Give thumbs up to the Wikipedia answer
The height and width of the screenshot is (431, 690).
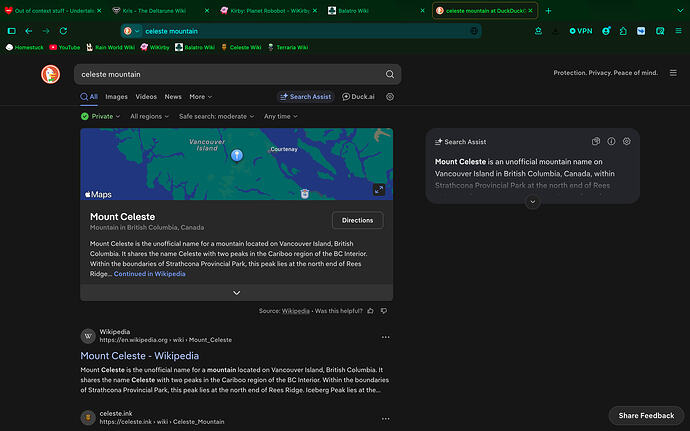[x=370, y=311]
